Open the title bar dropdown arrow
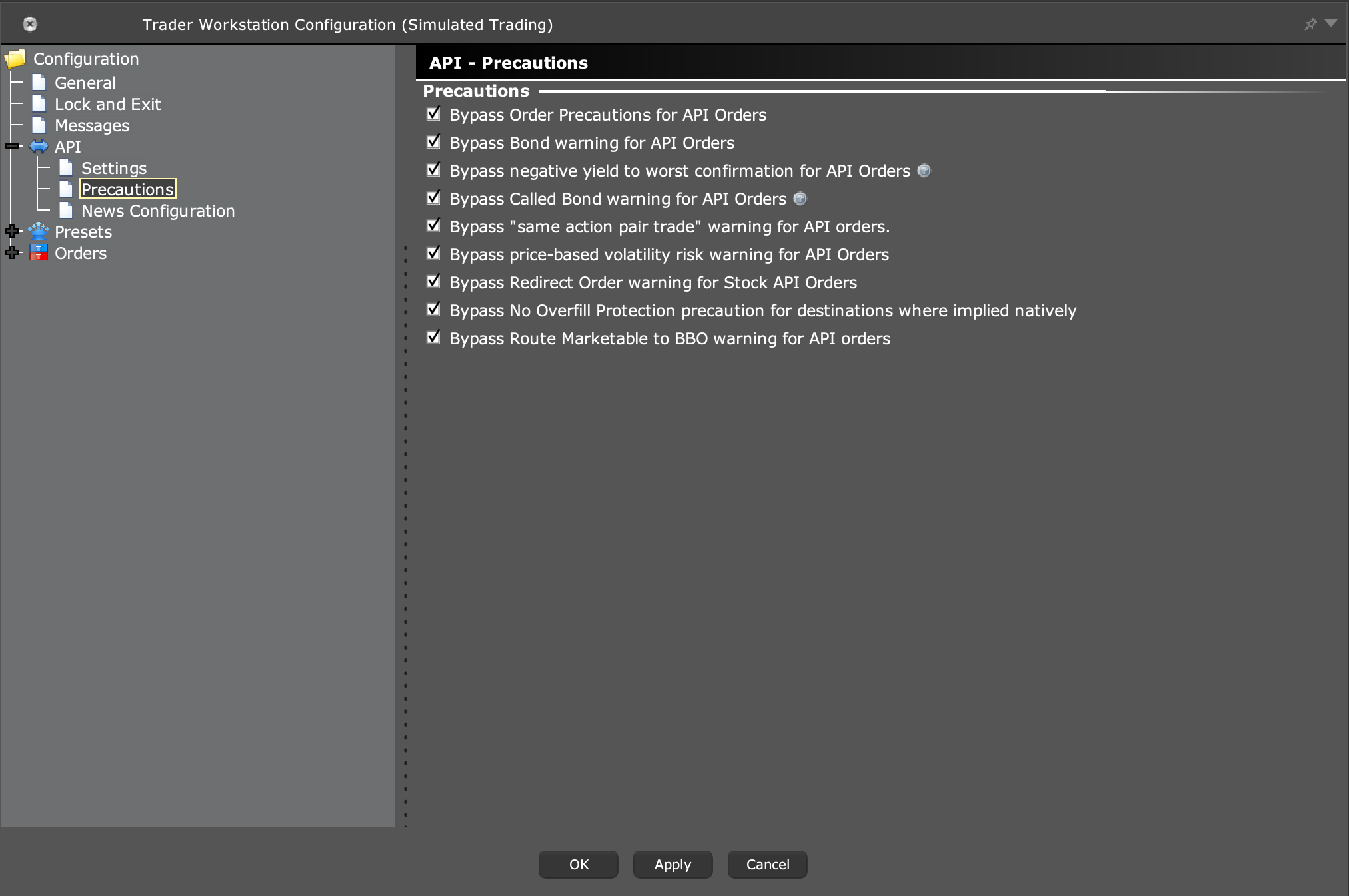Screen dimensions: 1349x896 1331,23
